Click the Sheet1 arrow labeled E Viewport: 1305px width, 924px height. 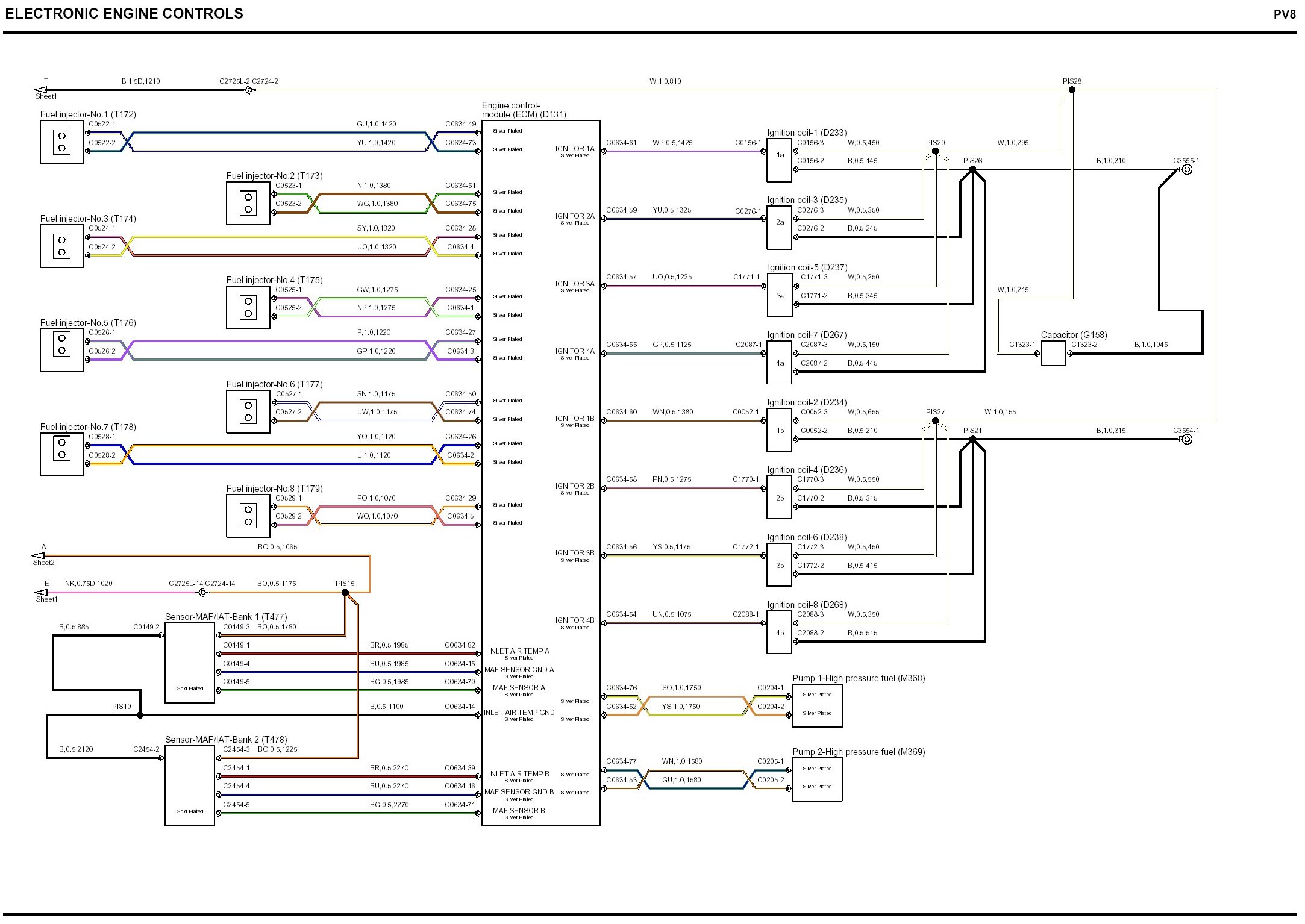pyautogui.click(x=41, y=593)
